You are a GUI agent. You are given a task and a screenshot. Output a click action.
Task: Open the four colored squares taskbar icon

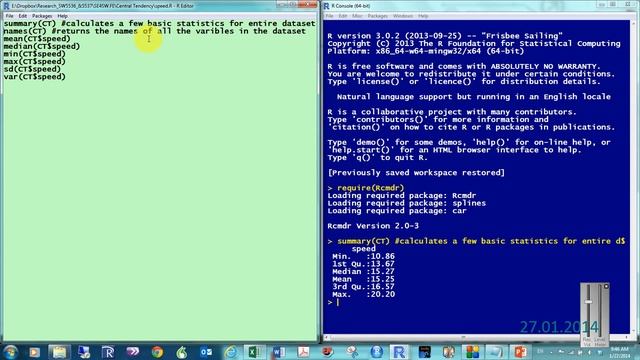pos(472,352)
